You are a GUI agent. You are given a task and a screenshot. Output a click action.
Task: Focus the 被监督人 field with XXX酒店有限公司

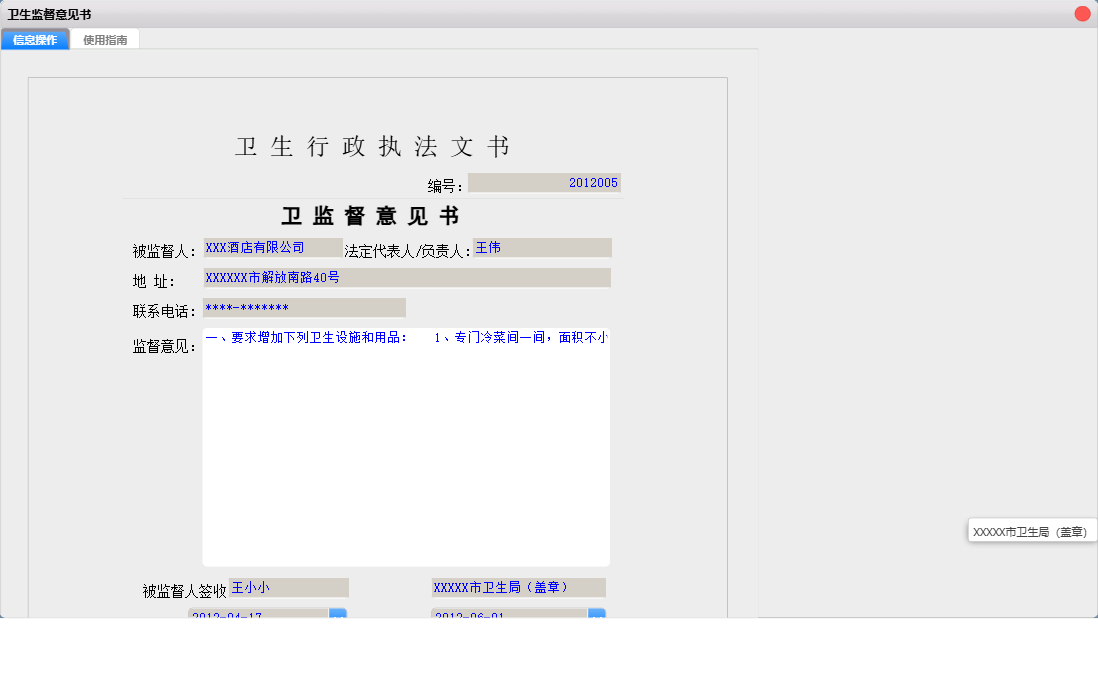[x=272, y=248]
